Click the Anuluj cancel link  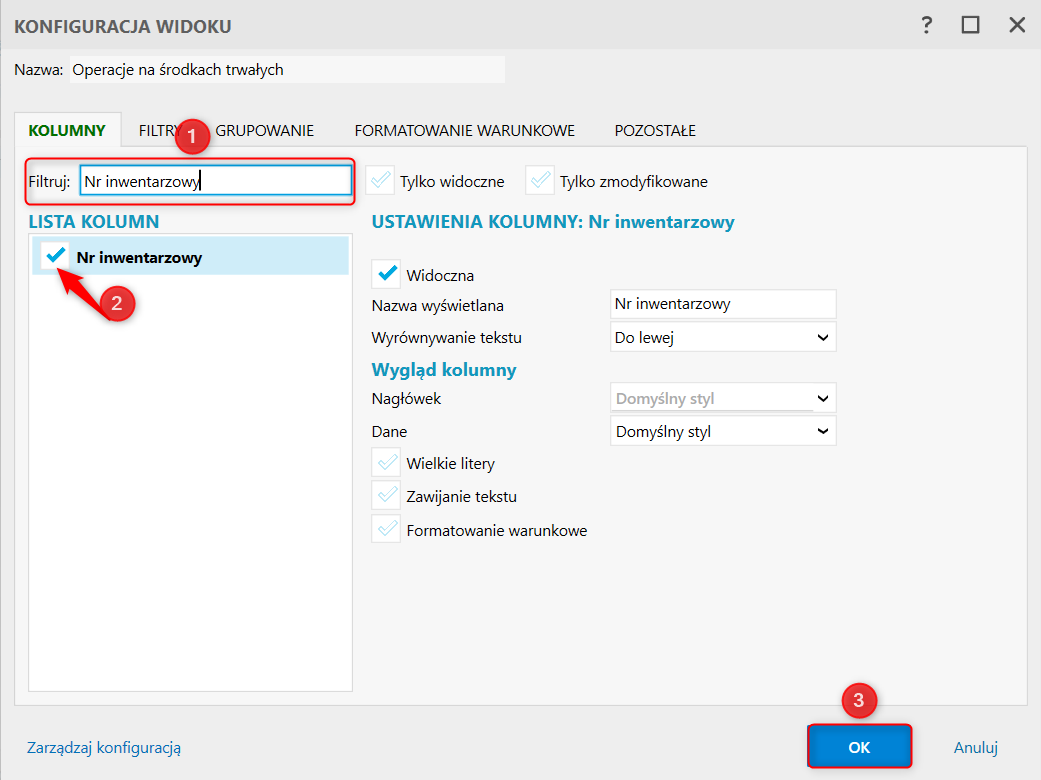tap(975, 747)
